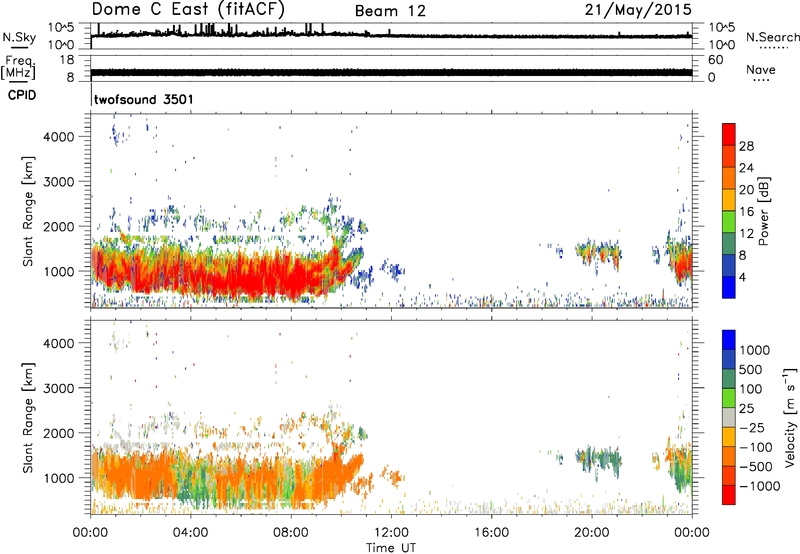The image size is (800, 554).
Task: Click the '4' tick label on the power scale
Action: click(x=742, y=278)
